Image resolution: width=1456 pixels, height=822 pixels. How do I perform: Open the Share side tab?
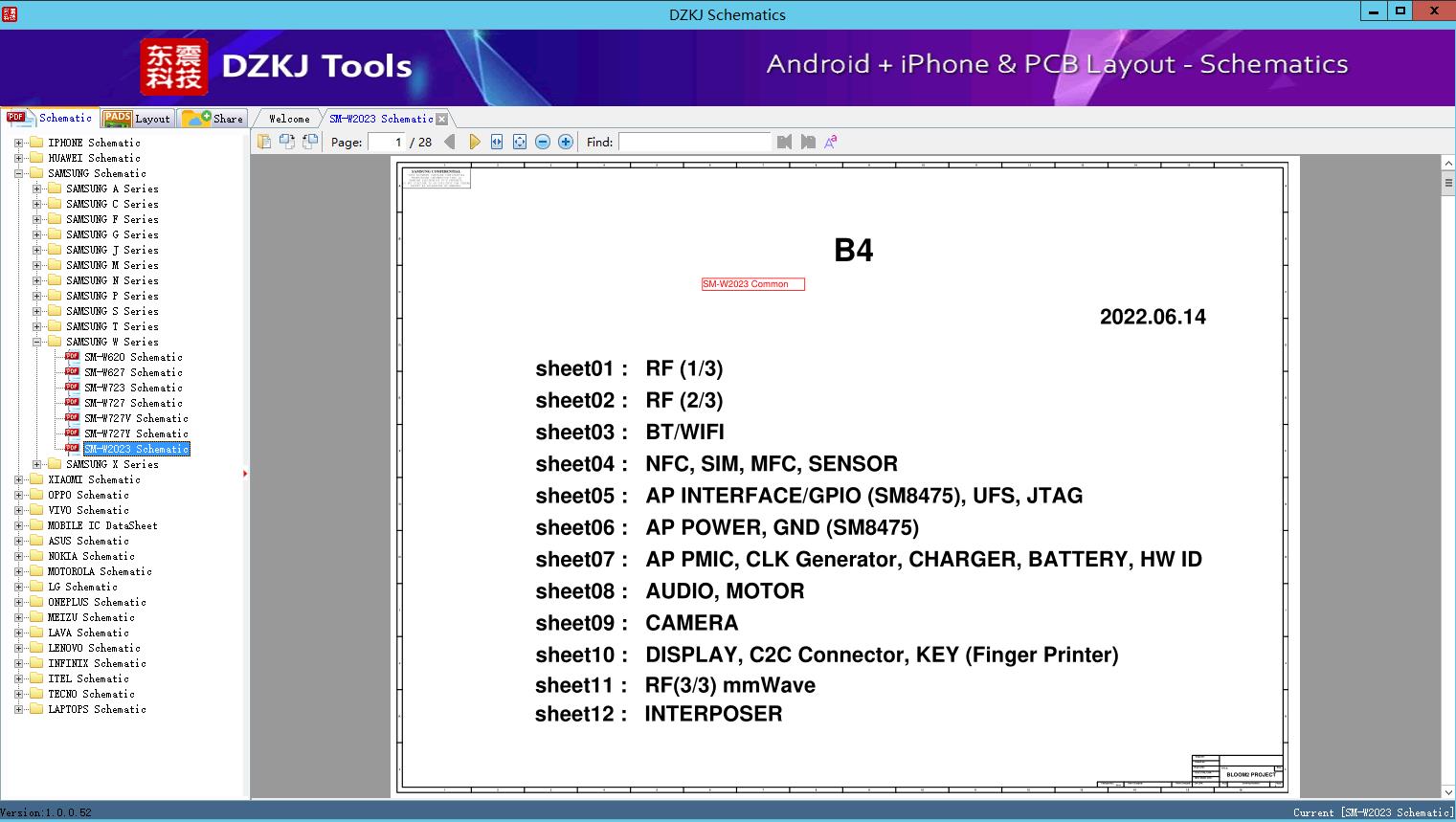(x=213, y=119)
